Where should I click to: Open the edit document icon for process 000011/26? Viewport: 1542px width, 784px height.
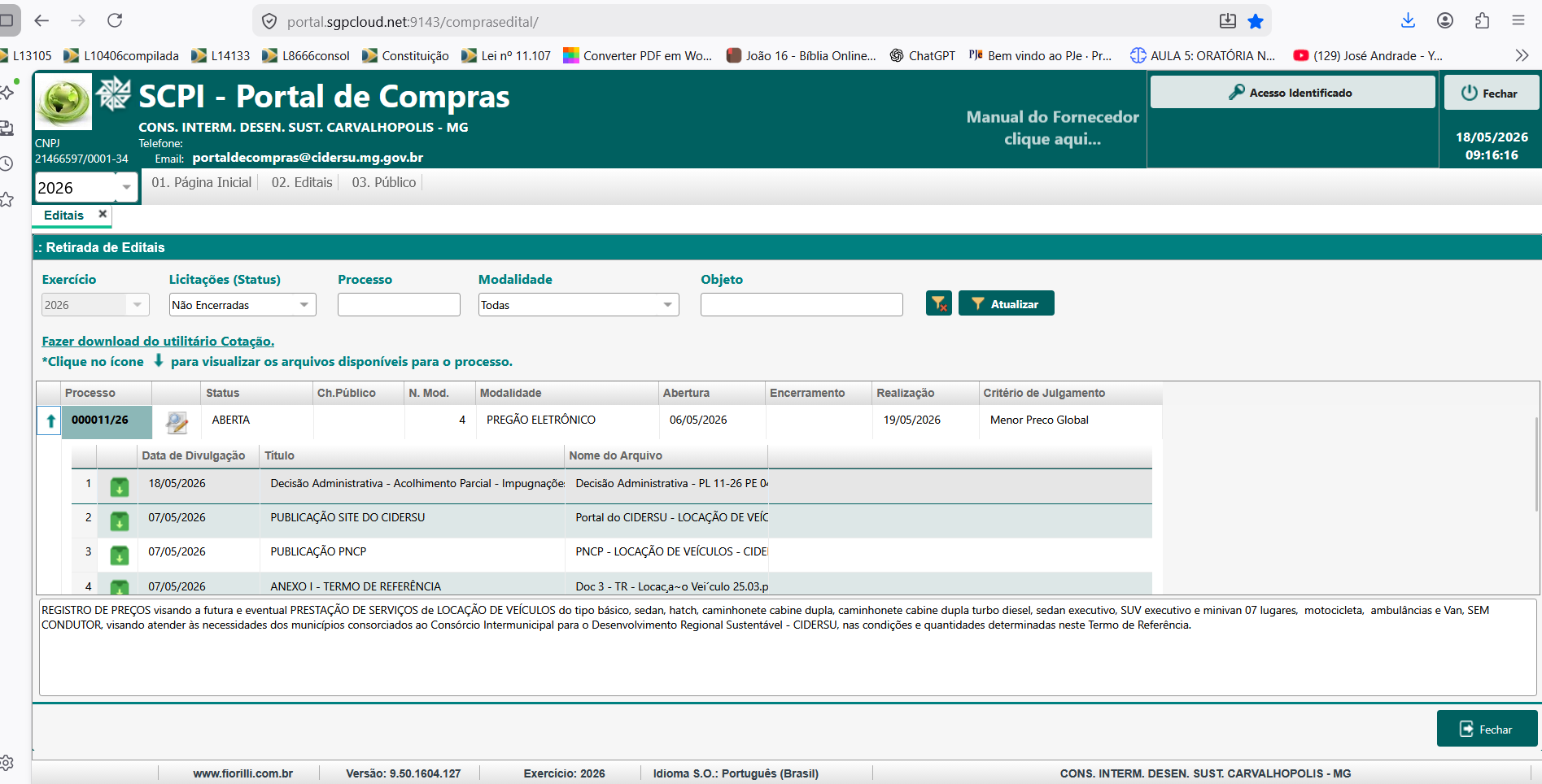[177, 422]
